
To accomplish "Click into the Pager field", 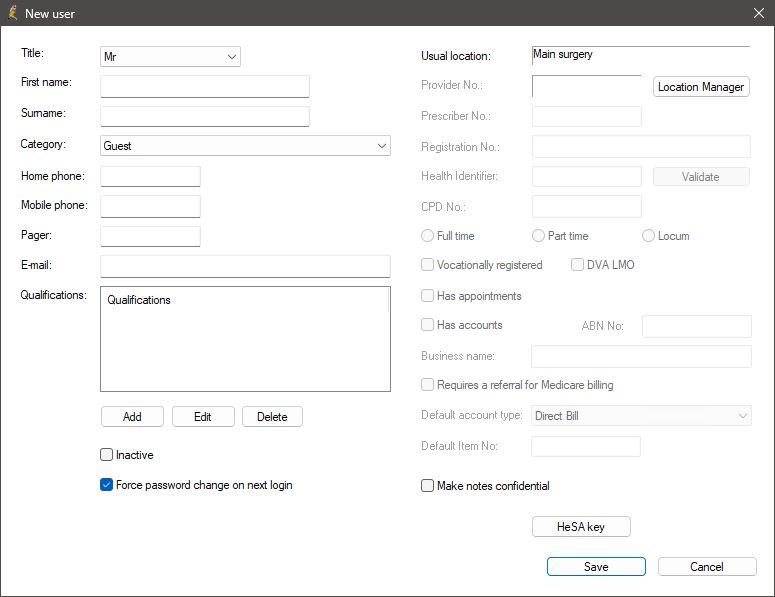I will click(x=150, y=236).
